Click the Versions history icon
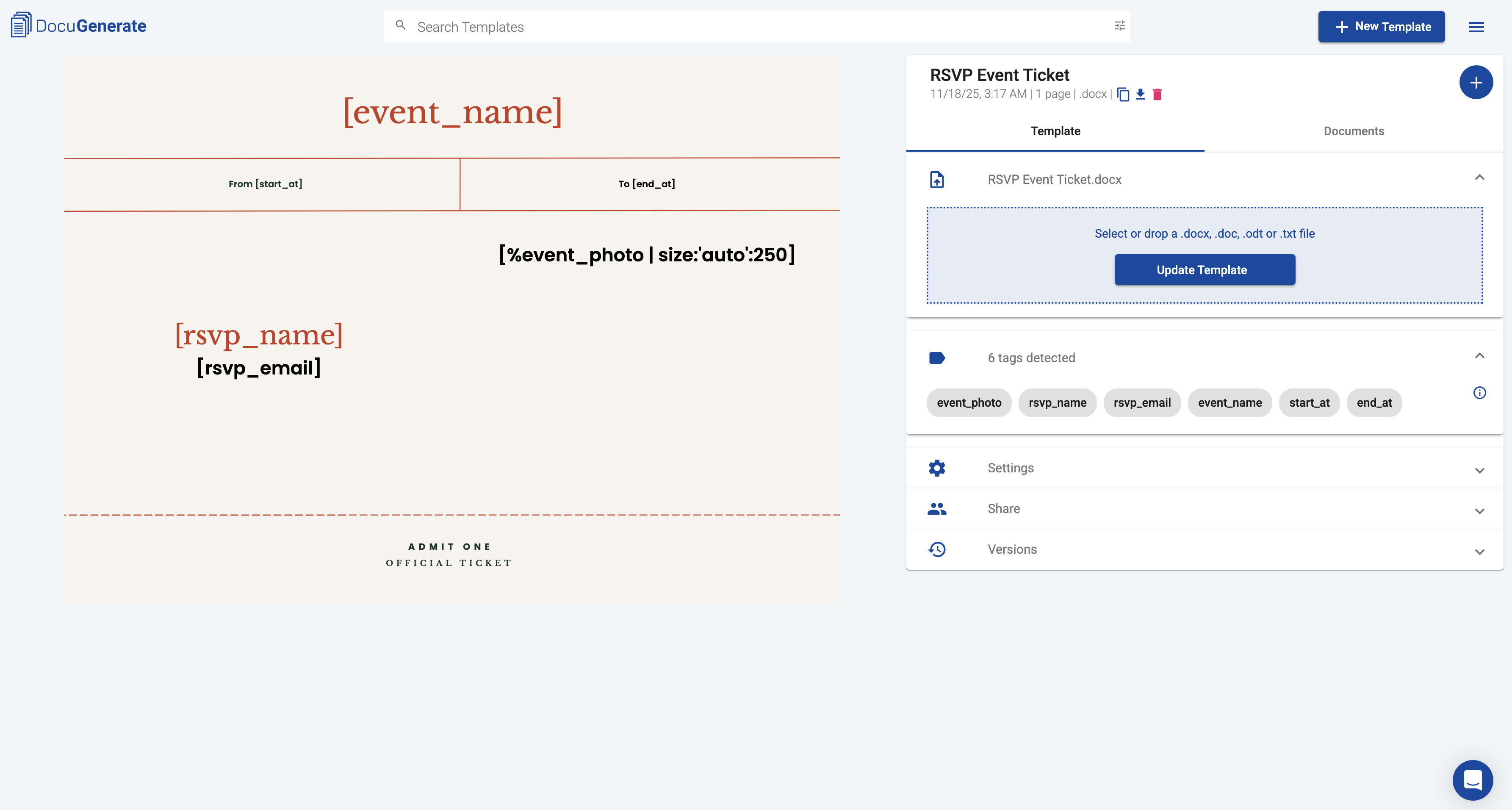Image resolution: width=1512 pixels, height=810 pixels. click(937, 549)
